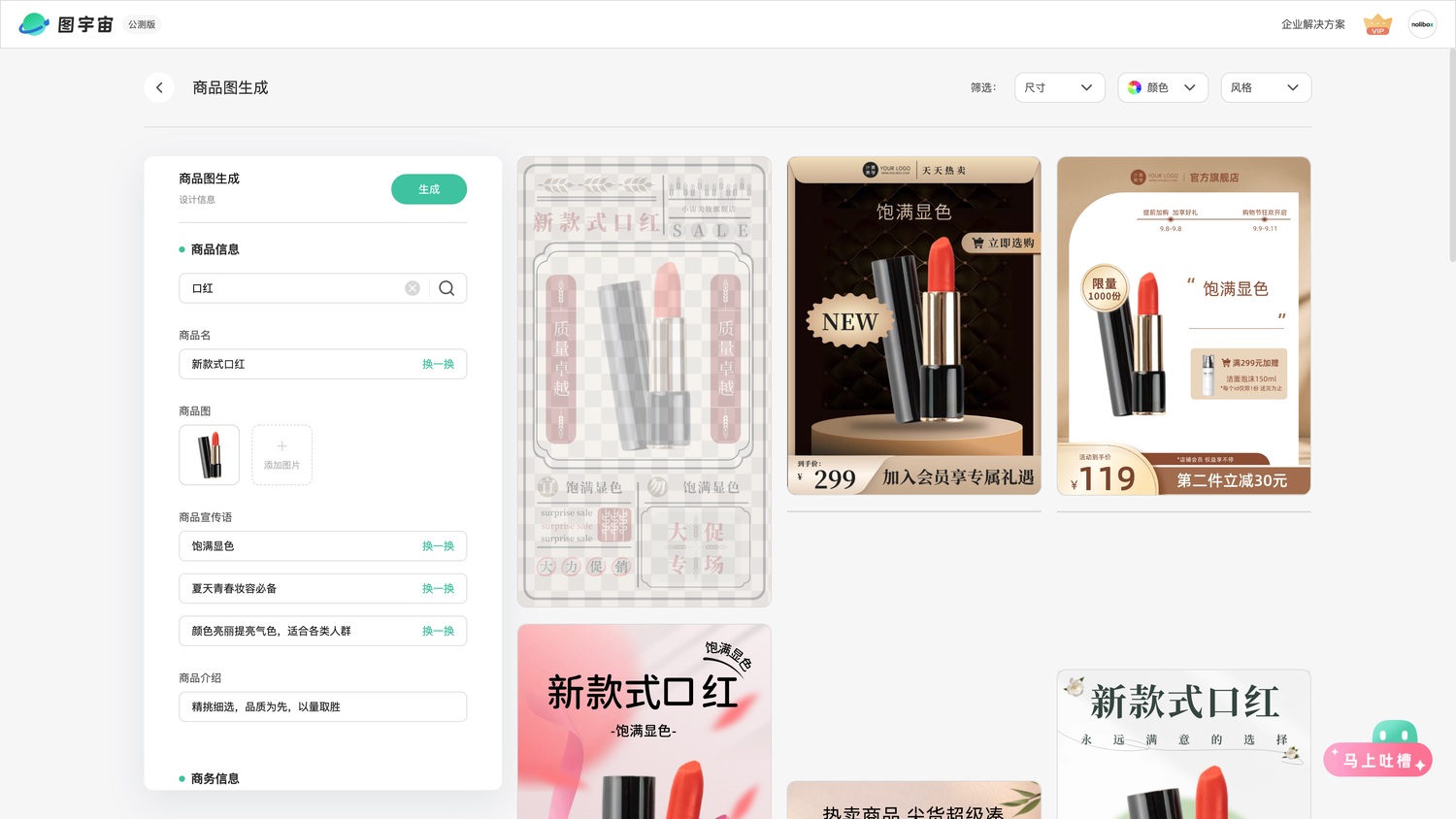1456x819 pixels.
Task: Click the 公测版 beta badge
Action: pyautogui.click(x=142, y=24)
